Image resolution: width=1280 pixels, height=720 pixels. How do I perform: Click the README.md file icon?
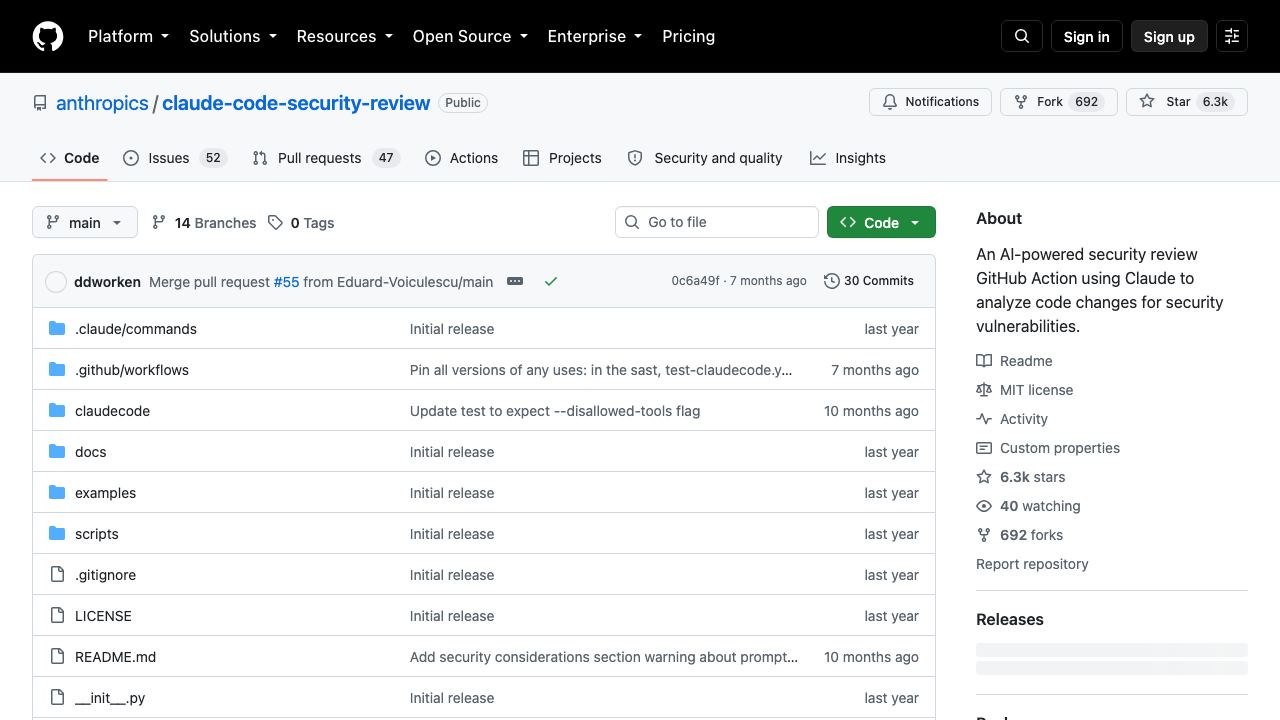click(x=57, y=657)
